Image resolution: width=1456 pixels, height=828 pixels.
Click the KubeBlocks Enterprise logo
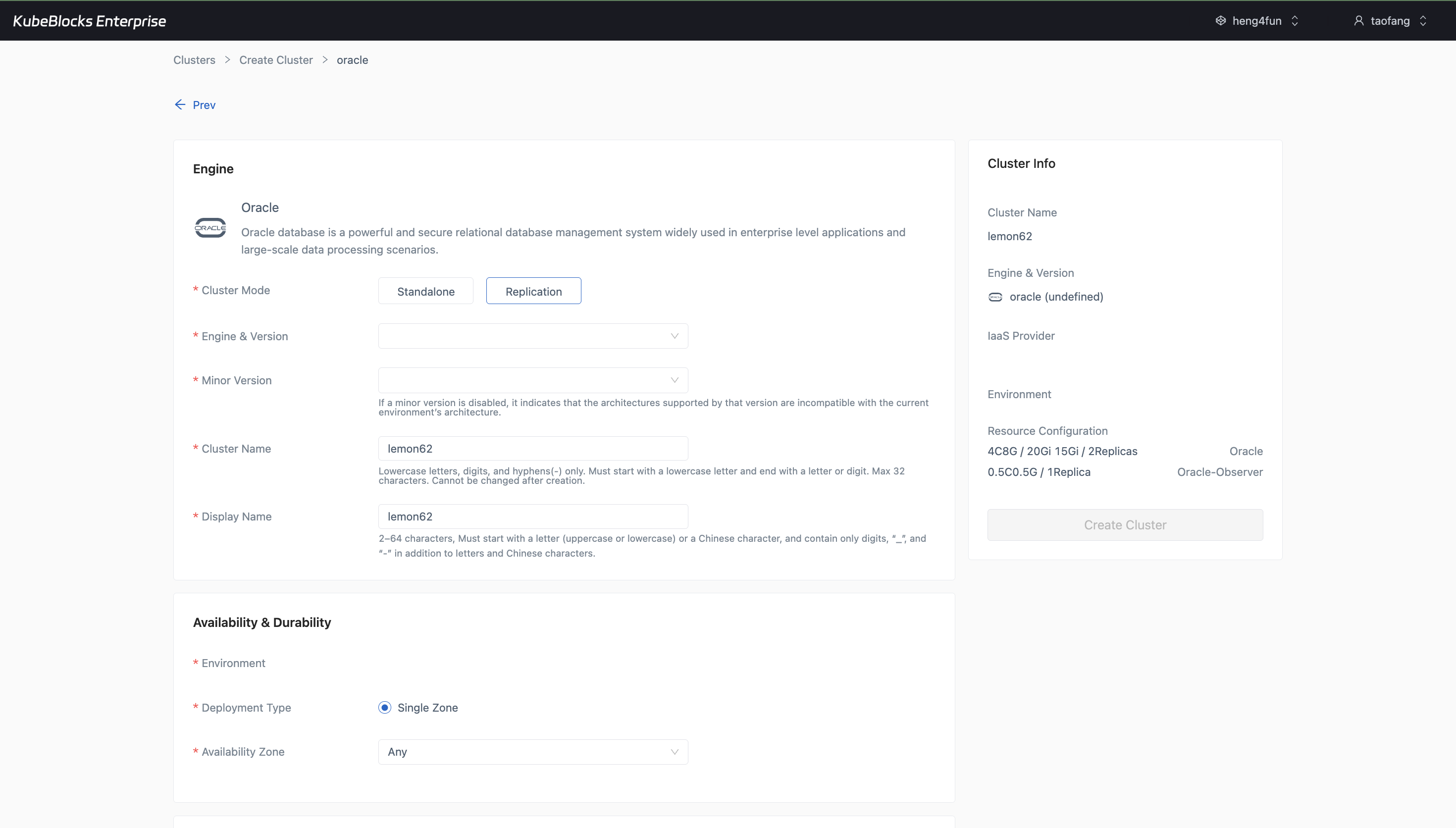pos(89,21)
